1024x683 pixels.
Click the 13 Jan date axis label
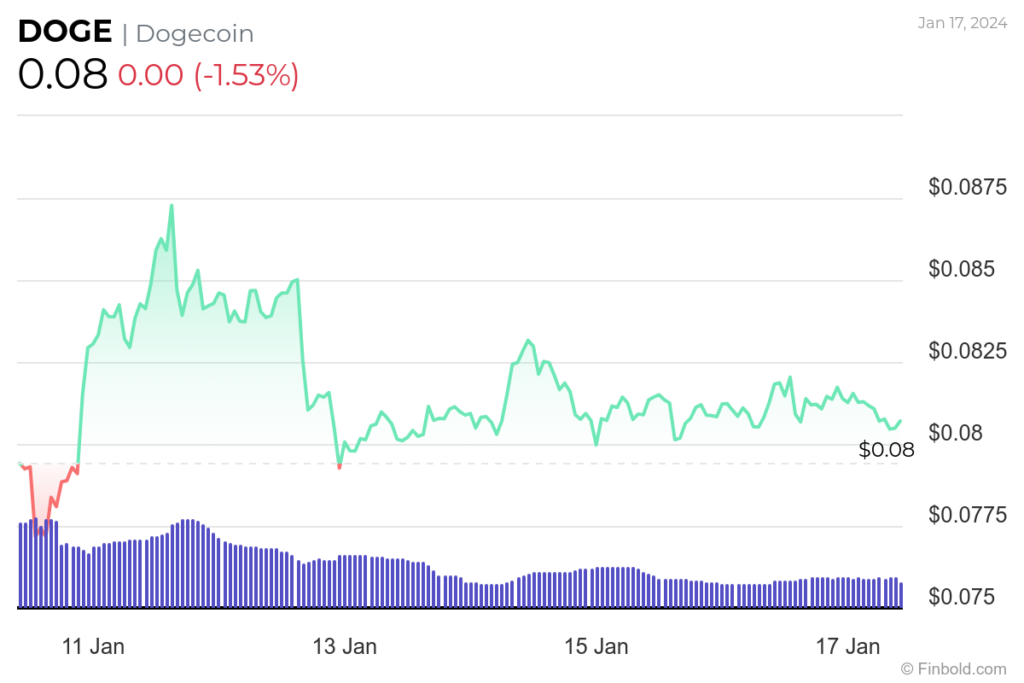(x=344, y=646)
